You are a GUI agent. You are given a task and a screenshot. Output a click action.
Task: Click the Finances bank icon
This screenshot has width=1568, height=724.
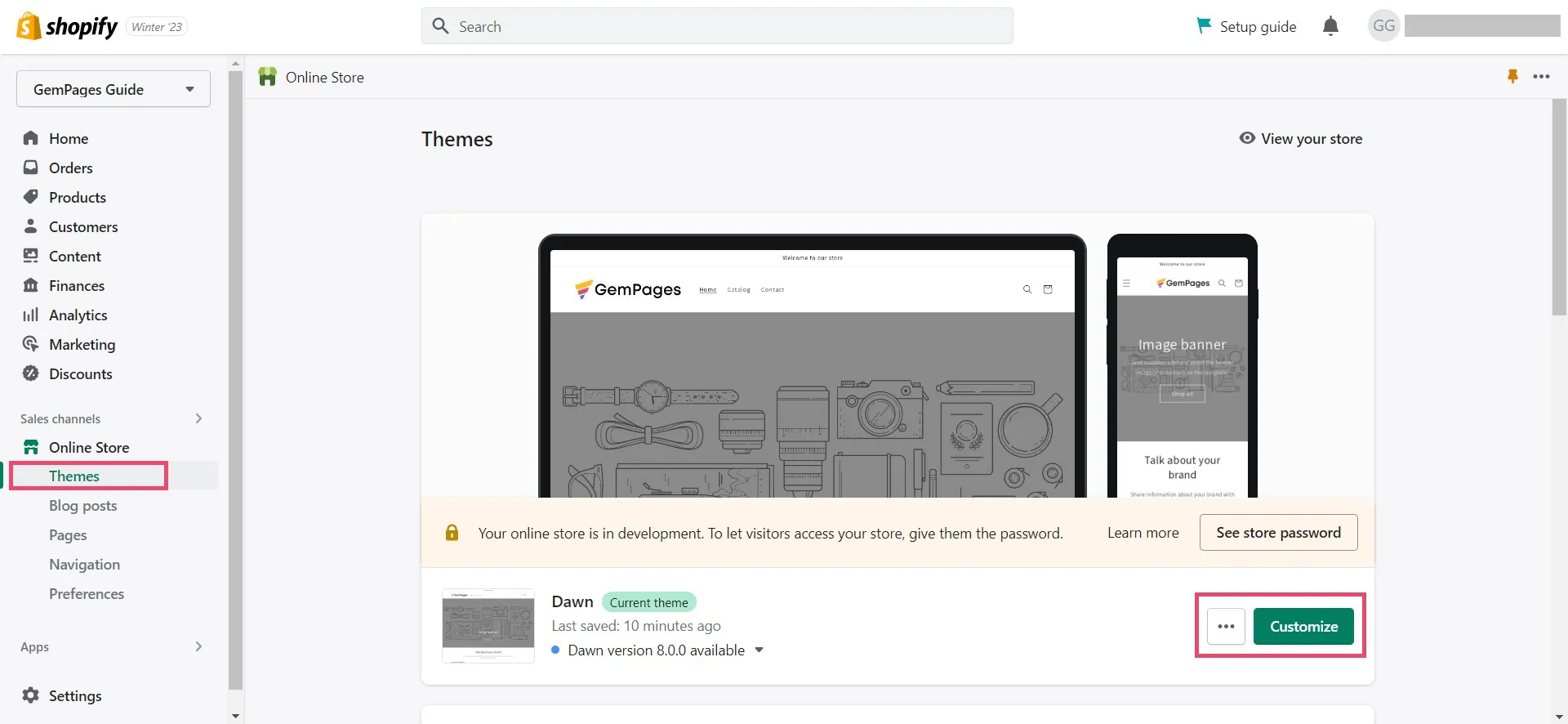click(31, 285)
